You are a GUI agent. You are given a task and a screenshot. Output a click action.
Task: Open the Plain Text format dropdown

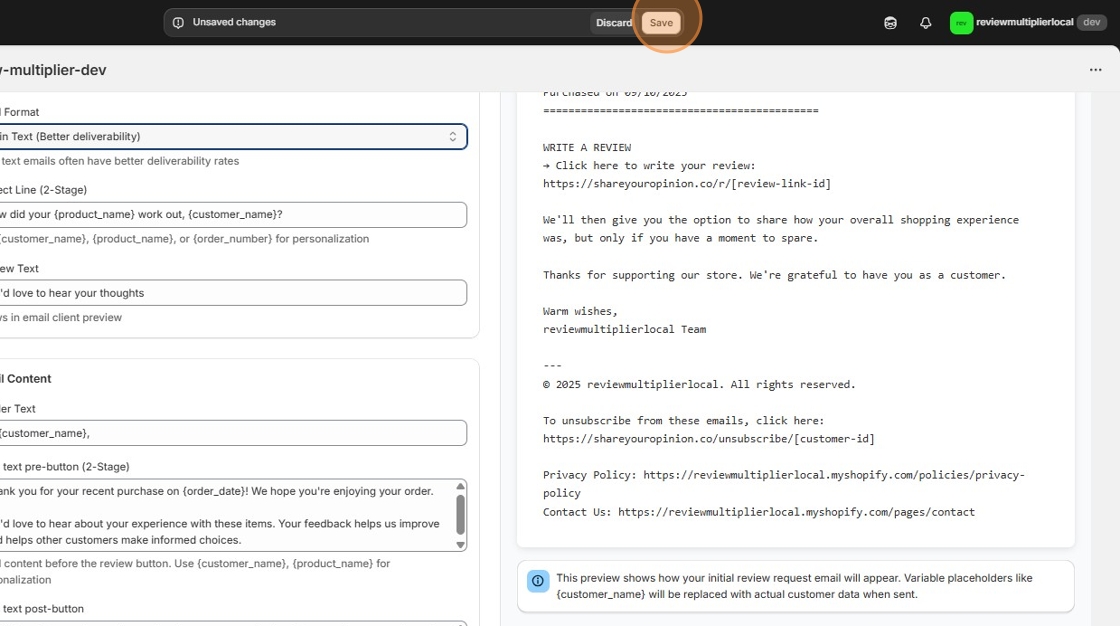230,136
